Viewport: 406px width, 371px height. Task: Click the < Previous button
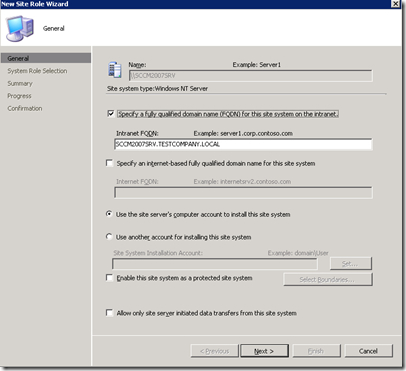(x=214, y=351)
